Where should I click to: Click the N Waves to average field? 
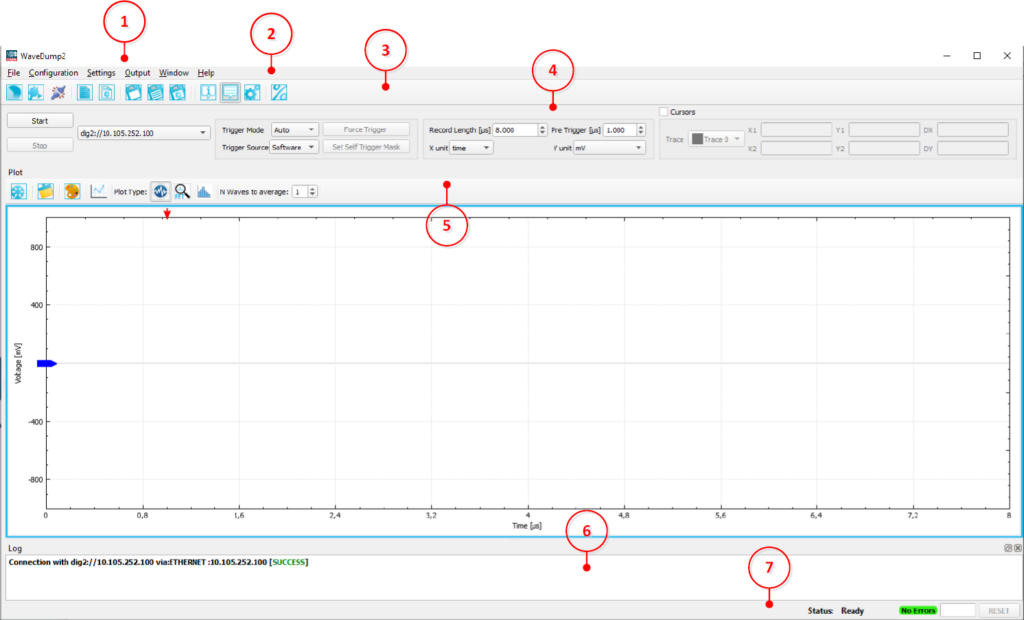[300, 191]
